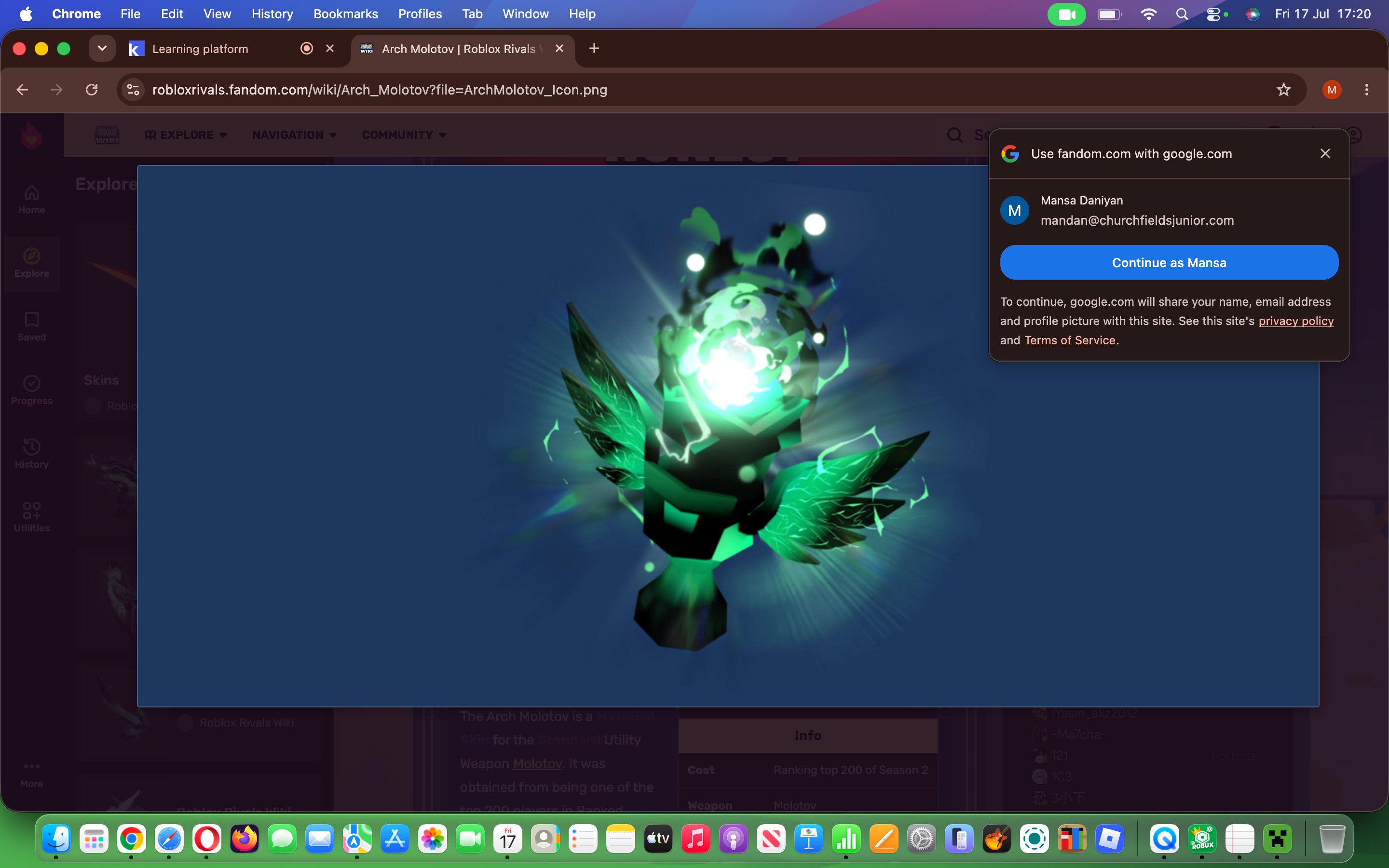Expand the NAVIGATION dropdown
The height and width of the screenshot is (868, 1389).
coord(295,135)
